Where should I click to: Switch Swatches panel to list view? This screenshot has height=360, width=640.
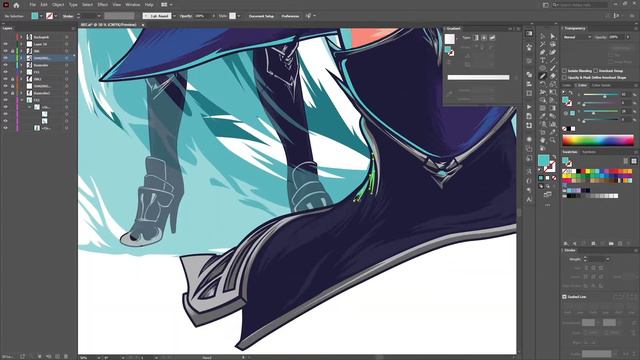pyautogui.click(x=626, y=161)
